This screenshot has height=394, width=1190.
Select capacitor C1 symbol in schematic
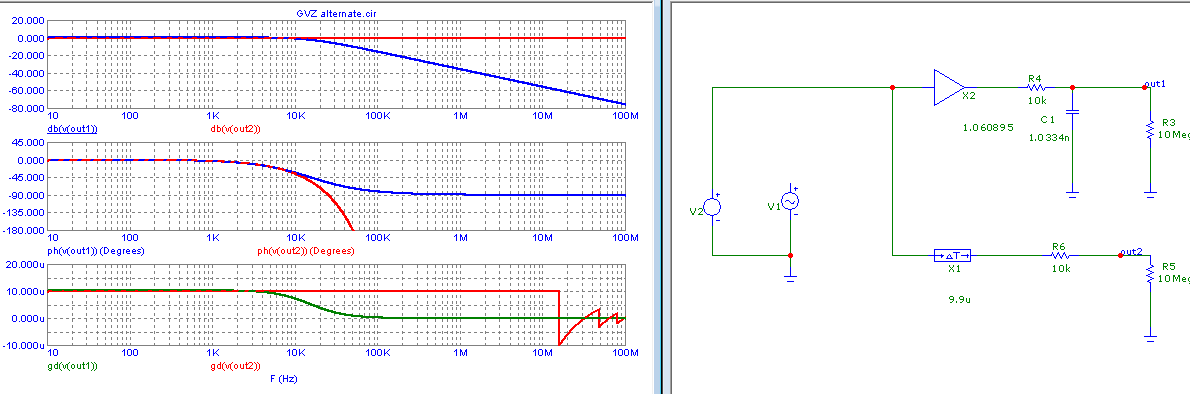pos(1072,112)
